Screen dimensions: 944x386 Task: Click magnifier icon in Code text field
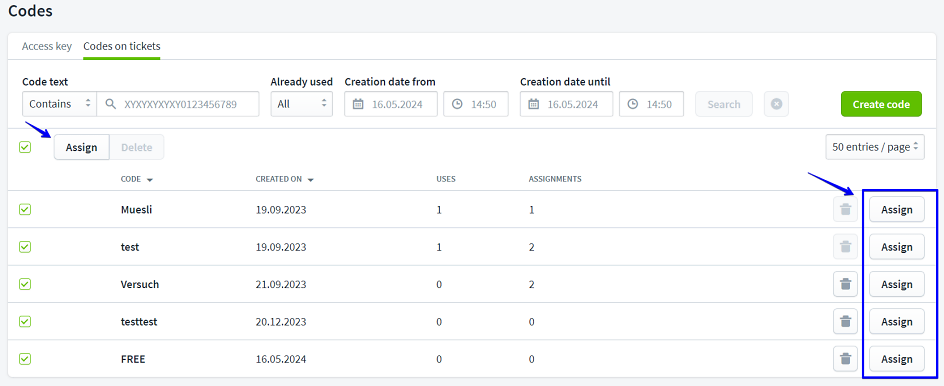coord(110,104)
